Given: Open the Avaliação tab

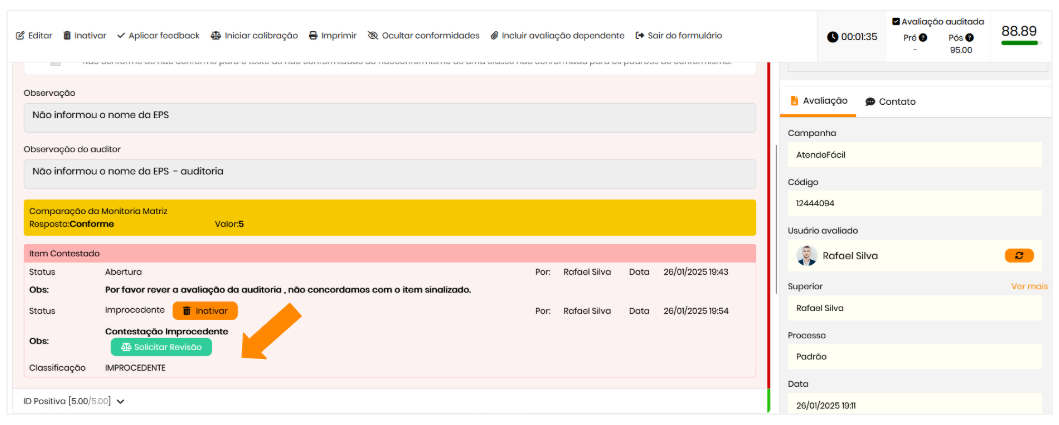Looking at the screenshot, I should click(818, 101).
